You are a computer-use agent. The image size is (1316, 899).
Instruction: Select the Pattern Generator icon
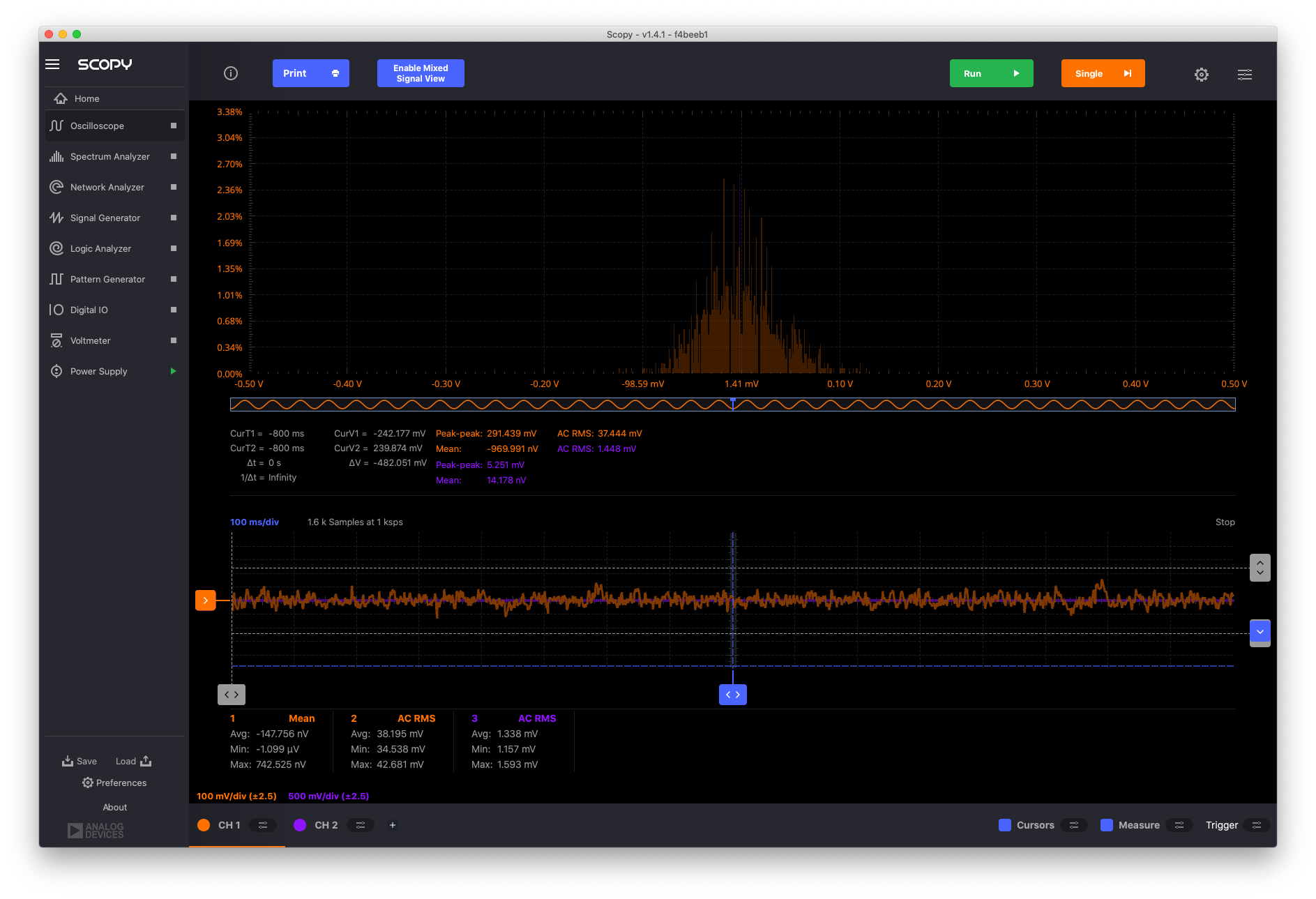[56, 279]
